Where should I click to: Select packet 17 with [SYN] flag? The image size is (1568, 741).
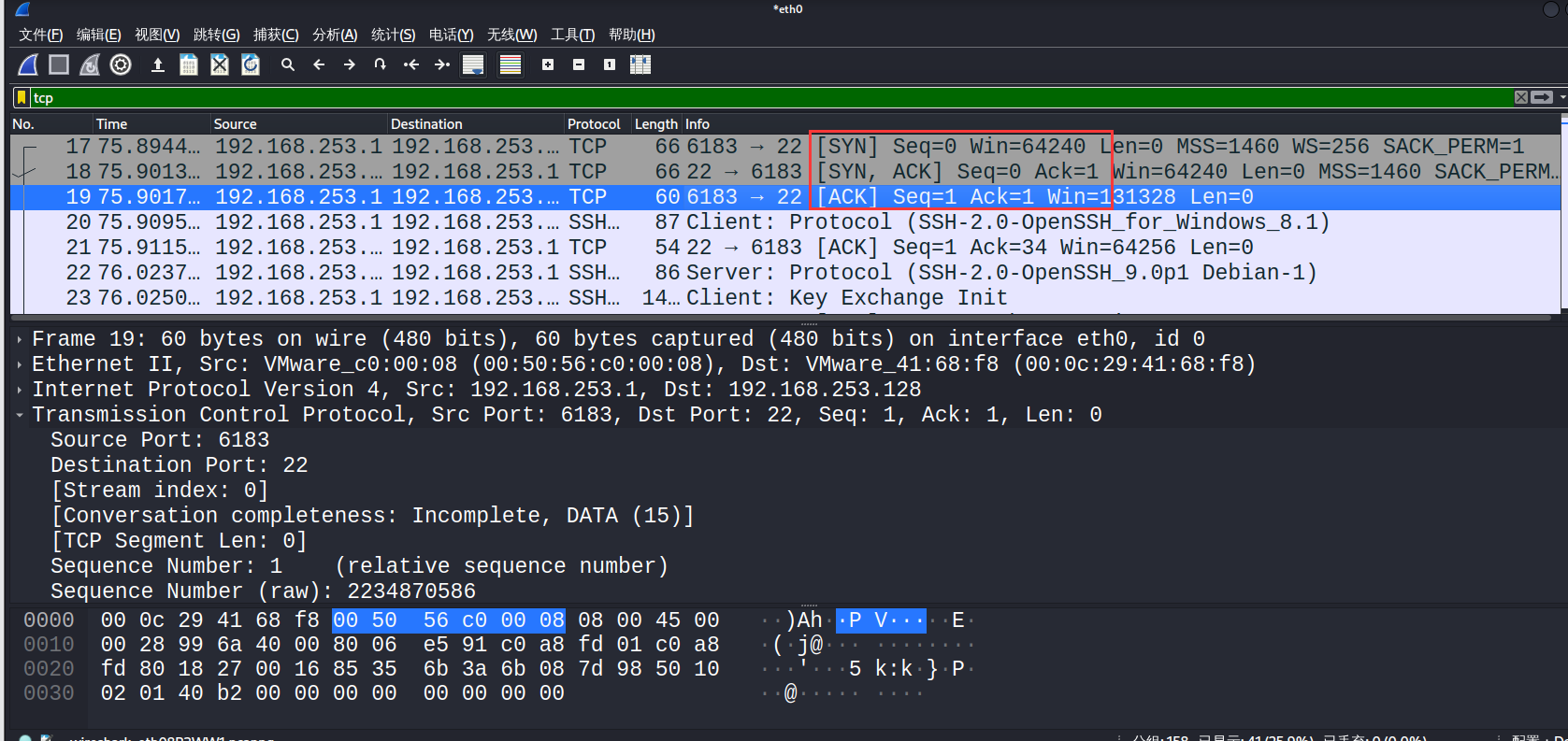[785, 147]
